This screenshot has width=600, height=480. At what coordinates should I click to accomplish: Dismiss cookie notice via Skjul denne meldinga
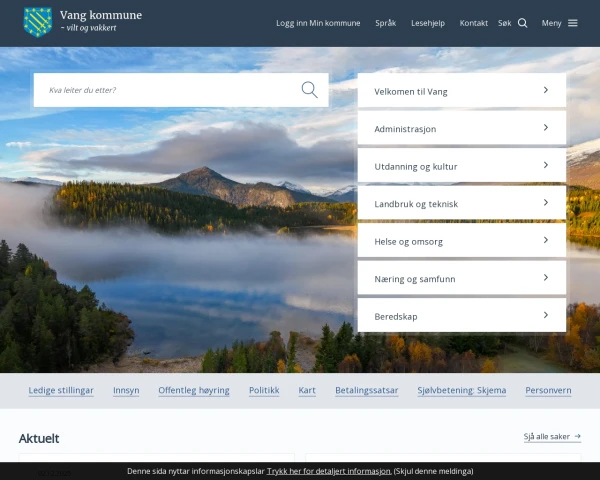433,471
